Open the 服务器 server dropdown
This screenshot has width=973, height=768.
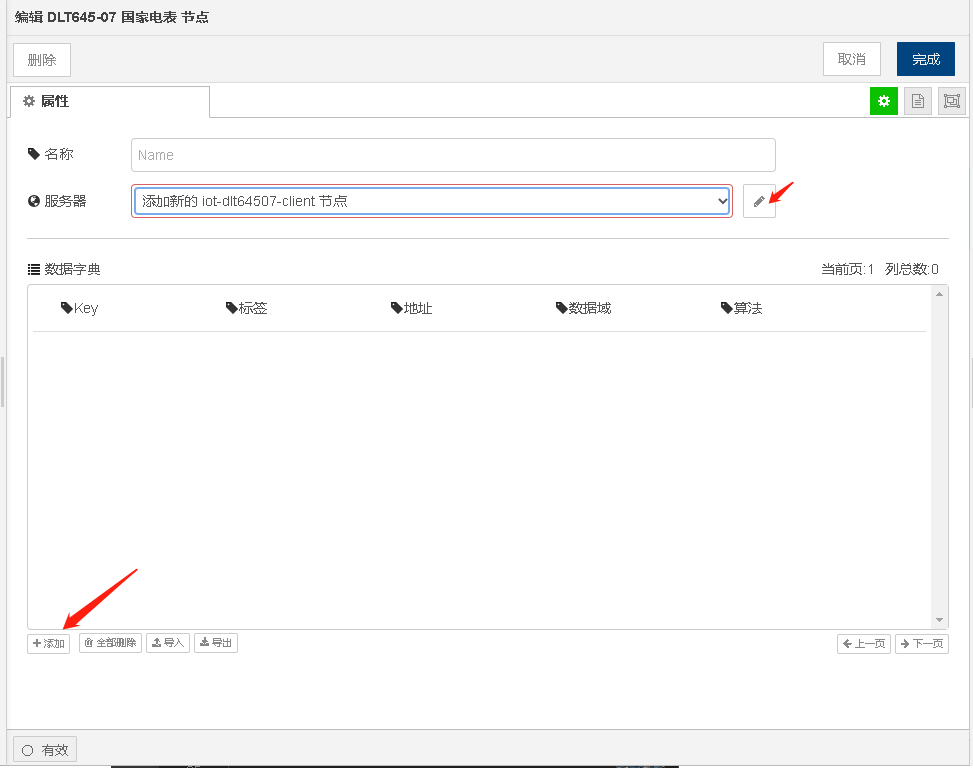click(431, 201)
